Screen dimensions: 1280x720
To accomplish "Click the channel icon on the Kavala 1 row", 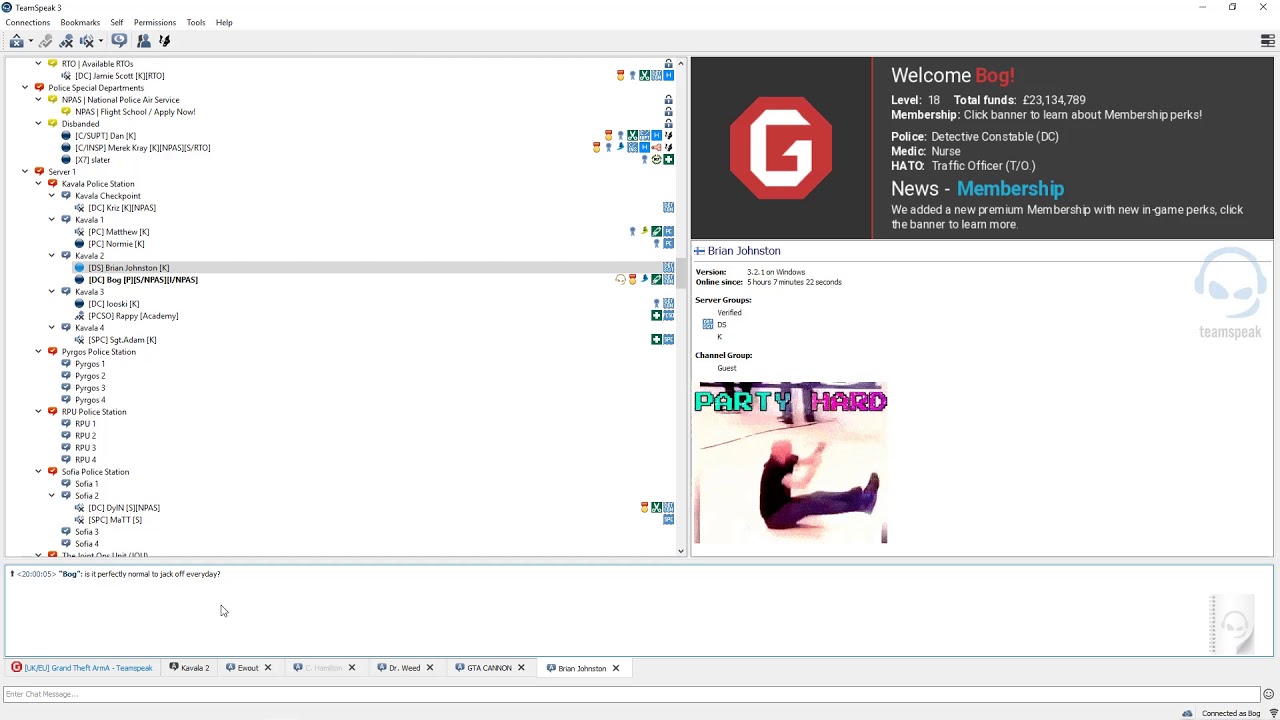I will pos(66,220).
